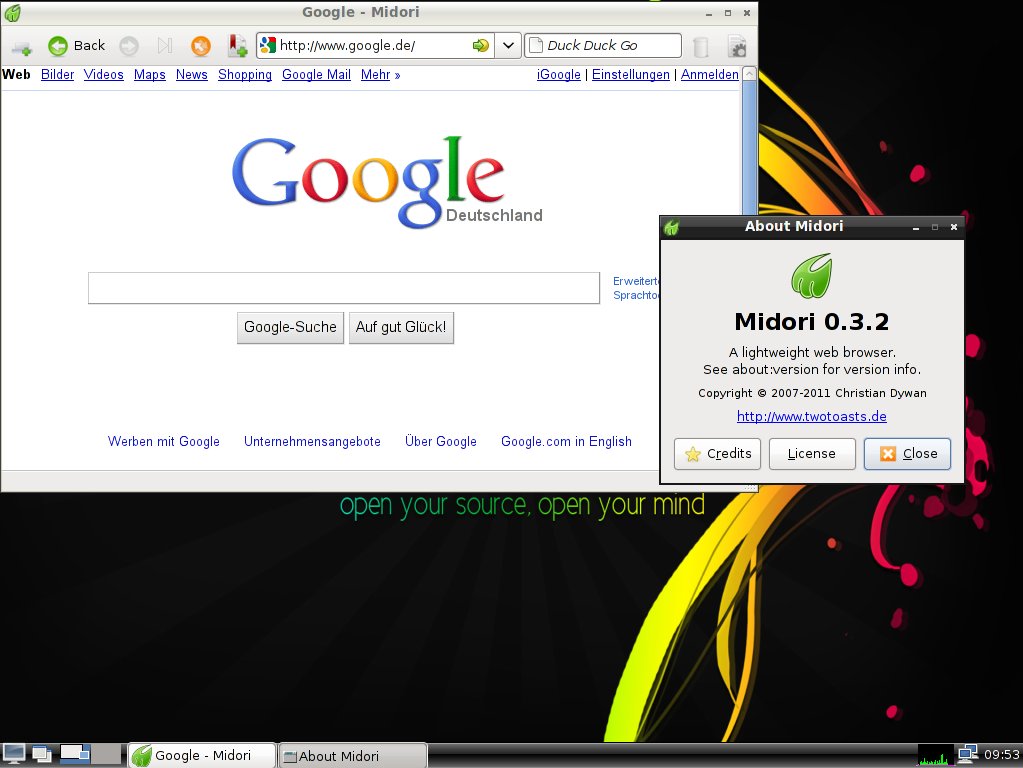Reload the page with the orange icon
Image resolution: width=1023 pixels, height=768 pixels.
[200, 46]
